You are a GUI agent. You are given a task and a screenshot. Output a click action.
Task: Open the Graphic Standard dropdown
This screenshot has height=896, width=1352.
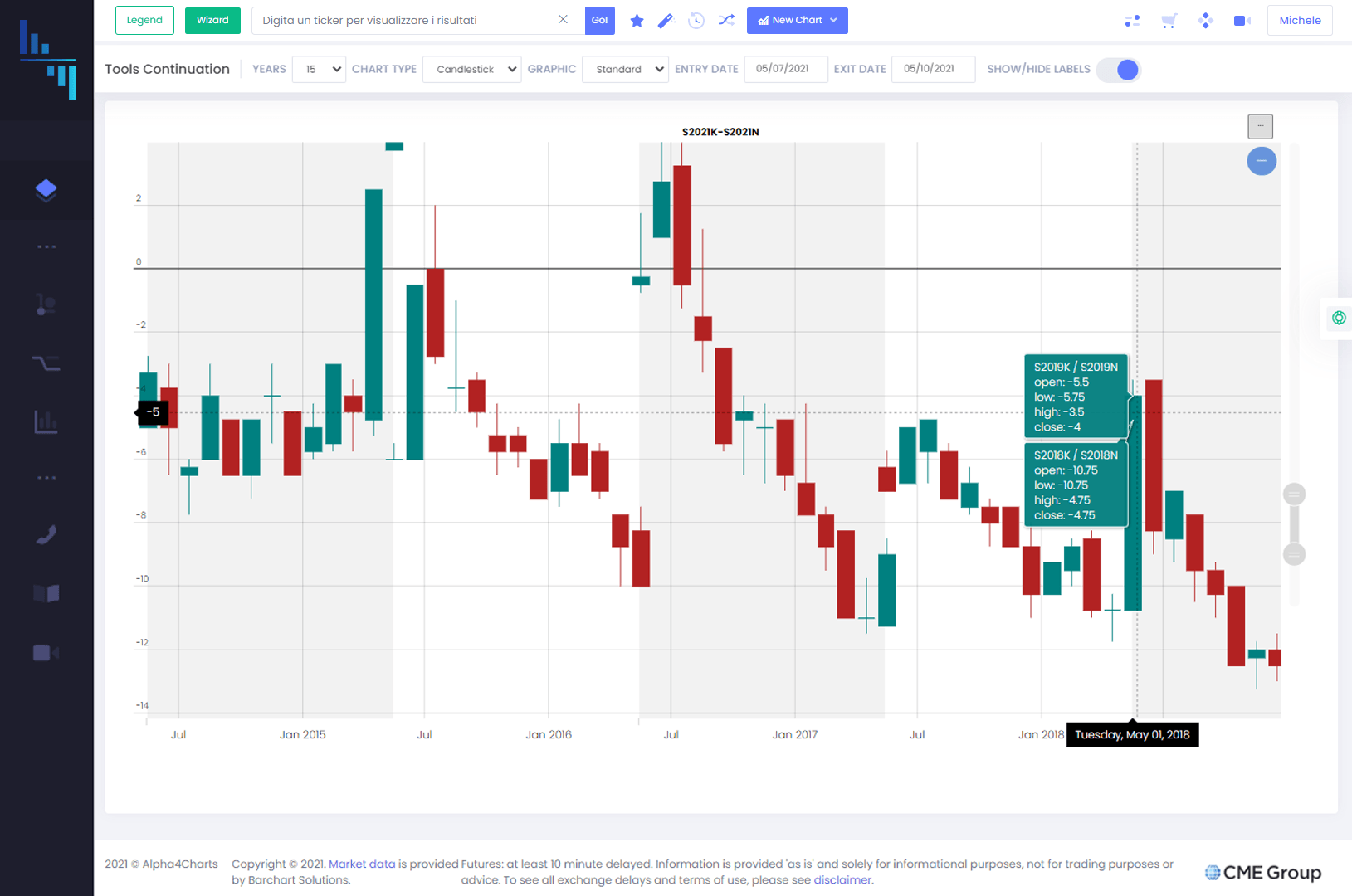[x=625, y=70]
